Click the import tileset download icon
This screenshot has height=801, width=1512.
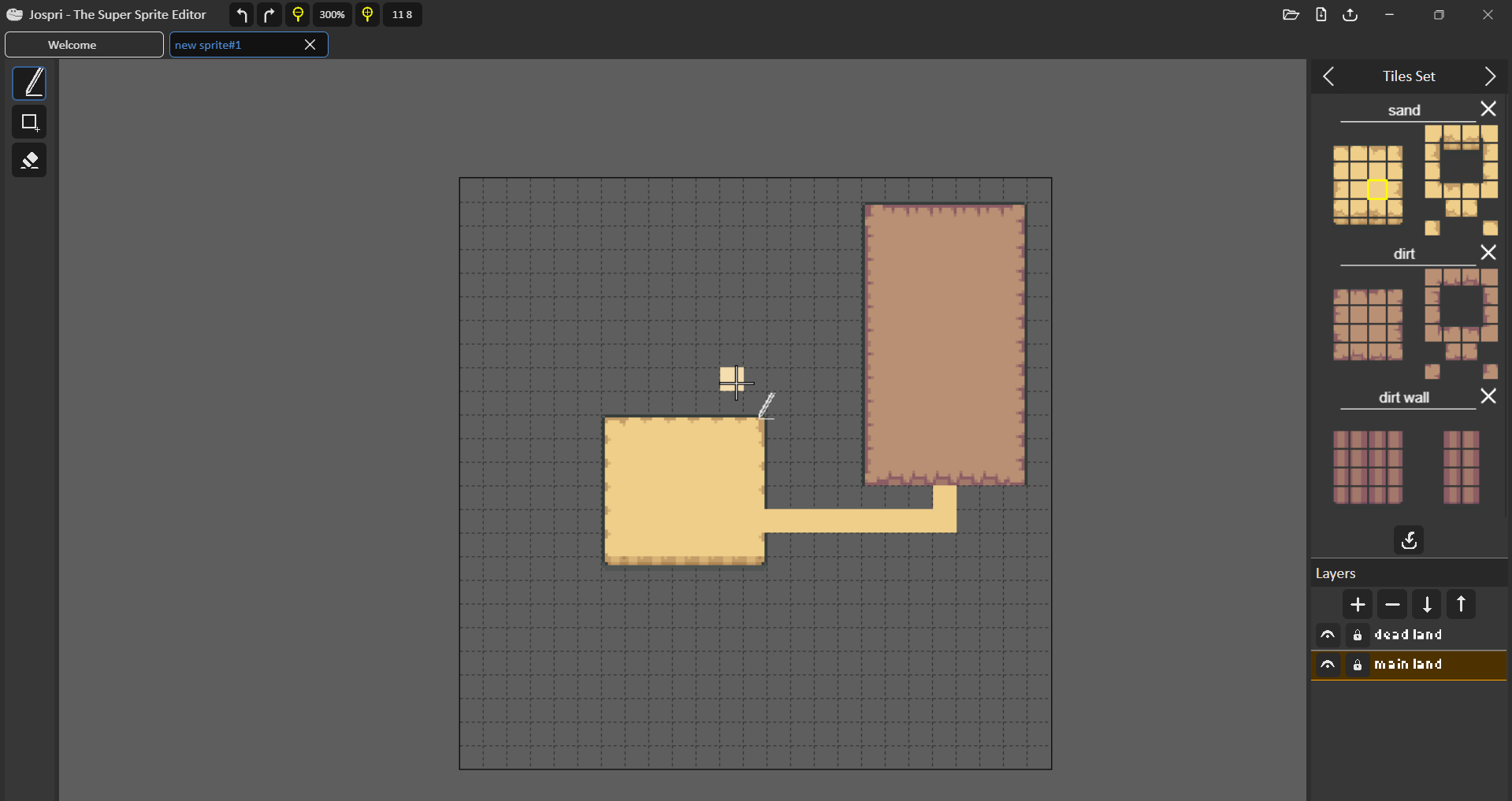click(1409, 540)
